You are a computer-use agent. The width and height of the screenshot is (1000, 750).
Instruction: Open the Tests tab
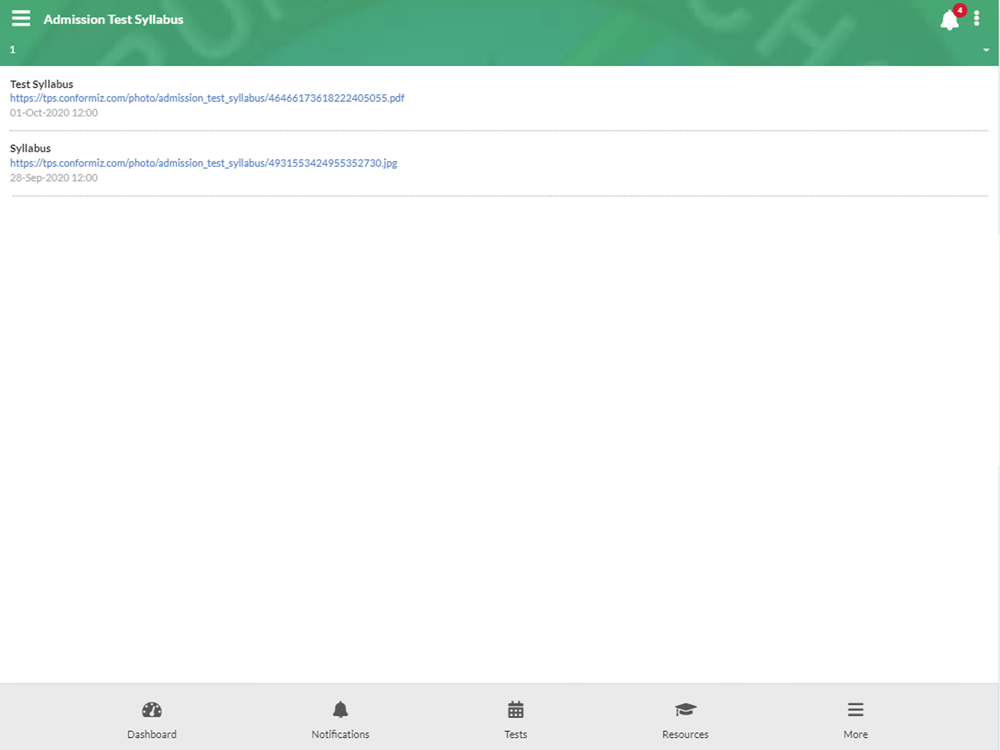516,720
